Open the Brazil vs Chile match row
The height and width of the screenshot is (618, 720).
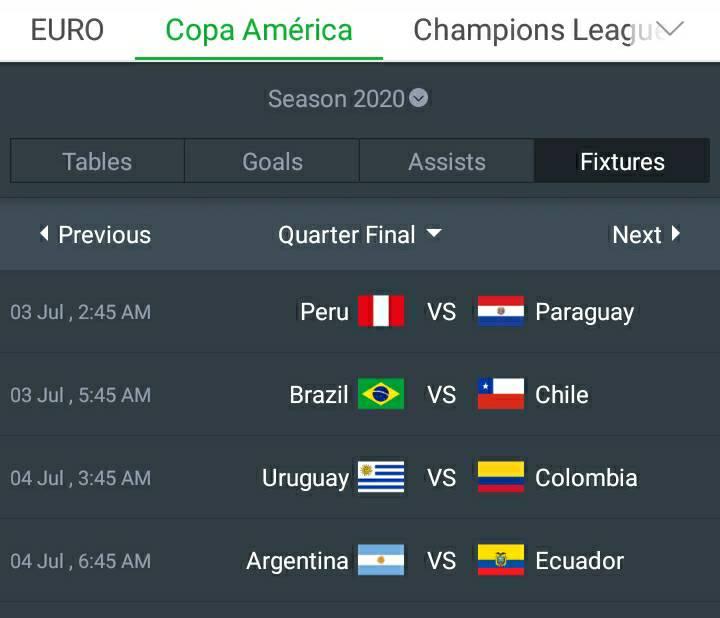point(440,394)
